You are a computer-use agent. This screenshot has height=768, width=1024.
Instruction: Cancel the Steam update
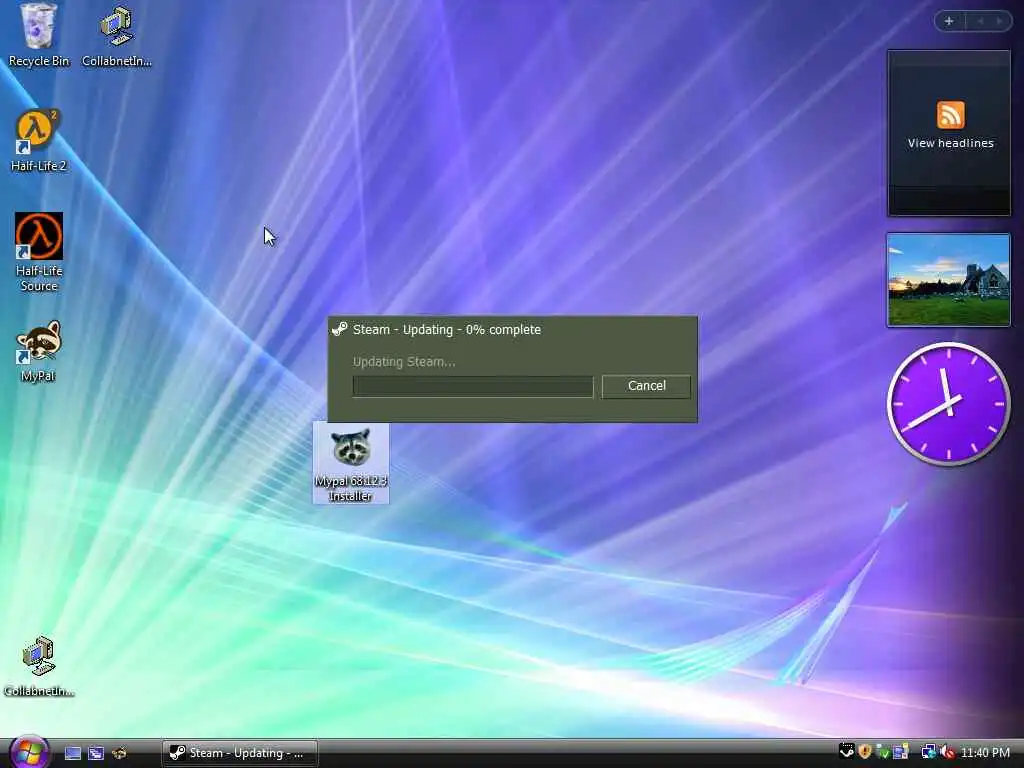point(646,386)
